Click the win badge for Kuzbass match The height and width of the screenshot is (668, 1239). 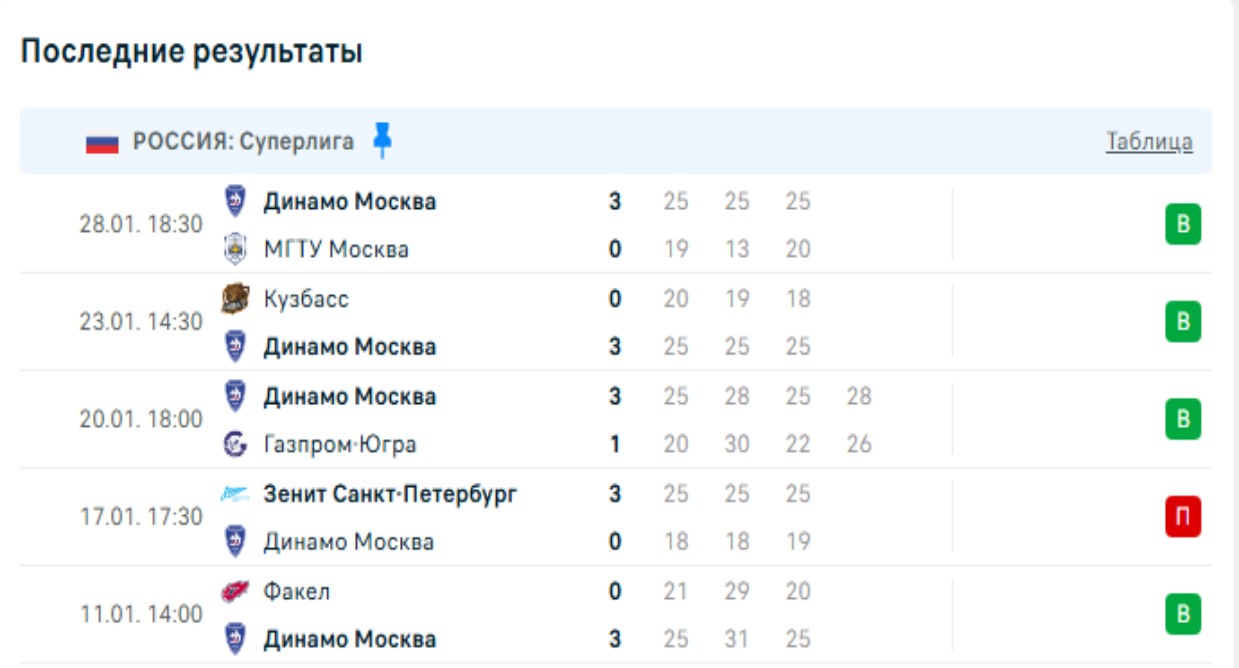(x=1183, y=322)
